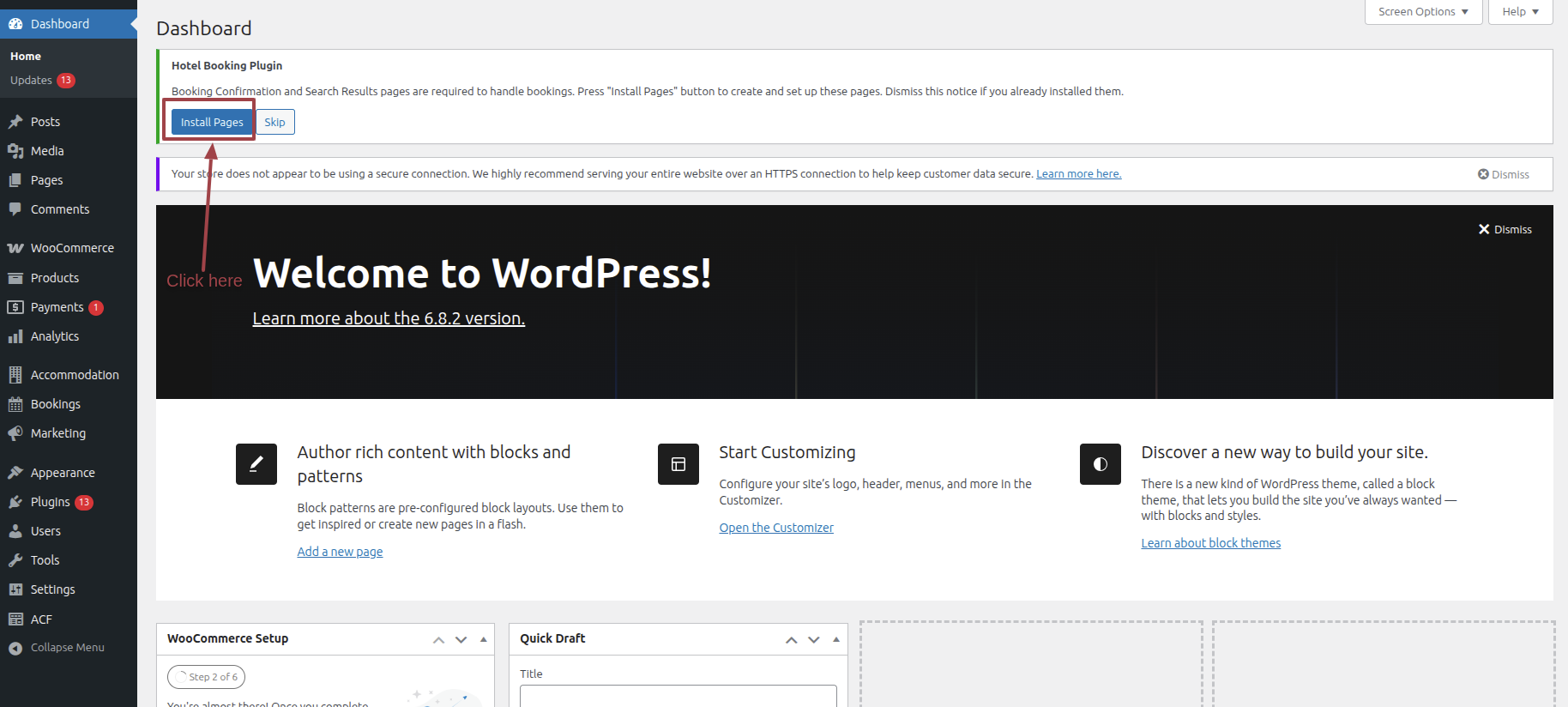The width and height of the screenshot is (1568, 707).
Task: Toggle Quick Draft panel collapse triangle
Action: click(836, 640)
